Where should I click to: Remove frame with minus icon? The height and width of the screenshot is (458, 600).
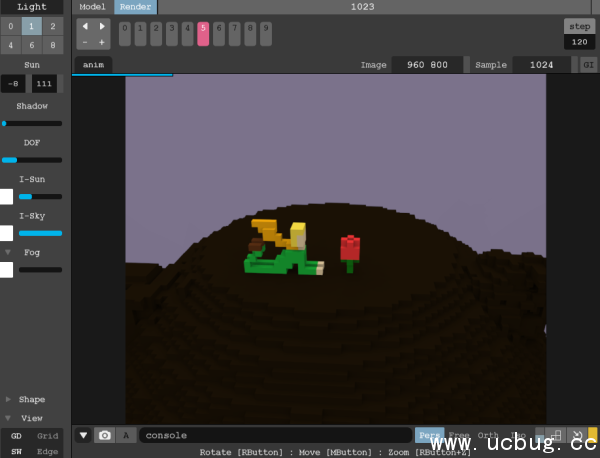point(85,42)
